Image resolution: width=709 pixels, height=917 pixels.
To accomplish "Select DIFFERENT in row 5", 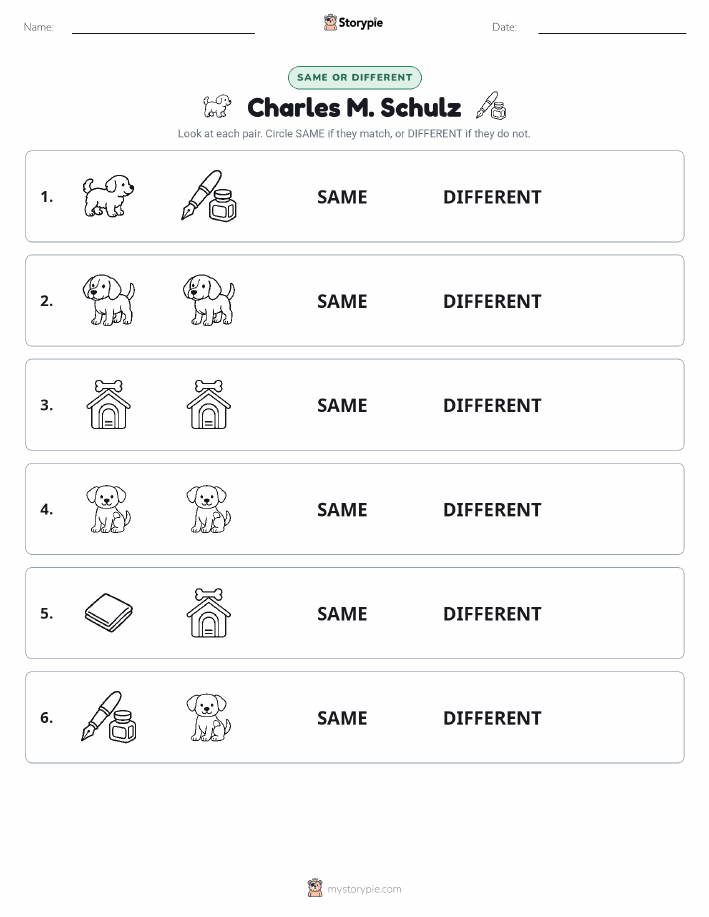I will pos(492,613).
